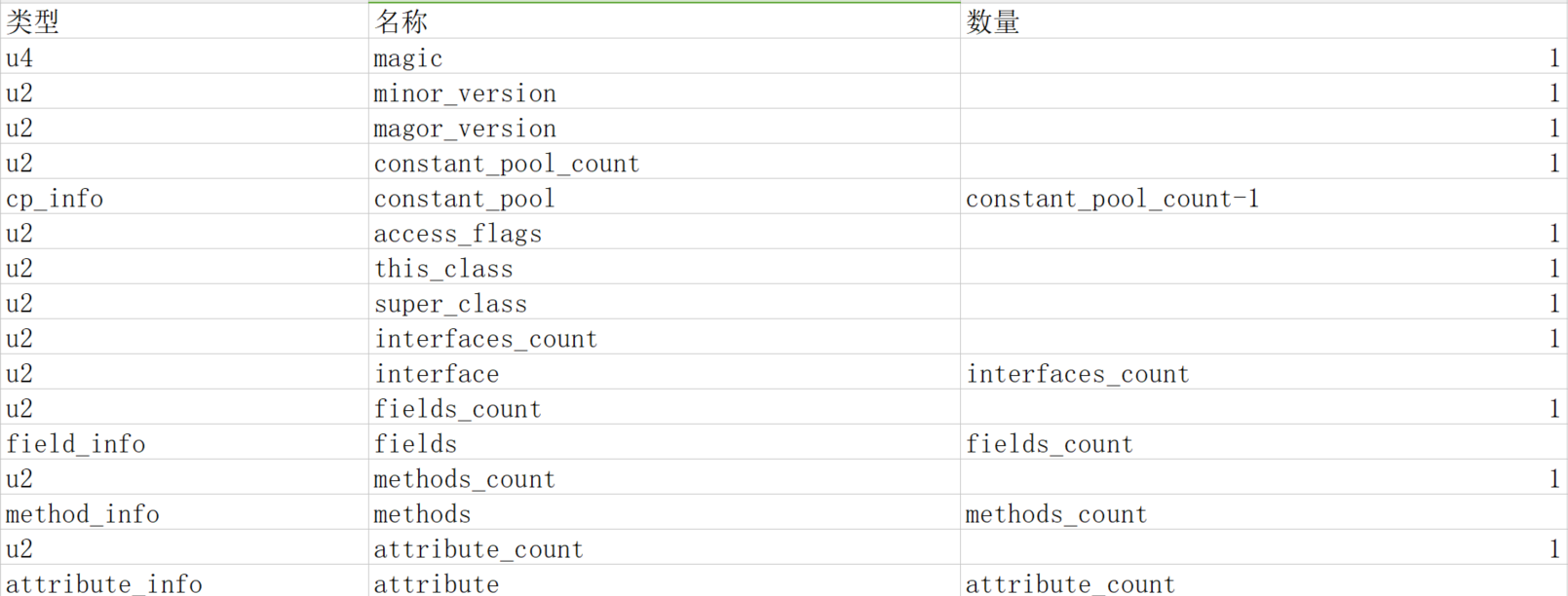
Task: Select the super_class cell
Action: click(x=450, y=304)
